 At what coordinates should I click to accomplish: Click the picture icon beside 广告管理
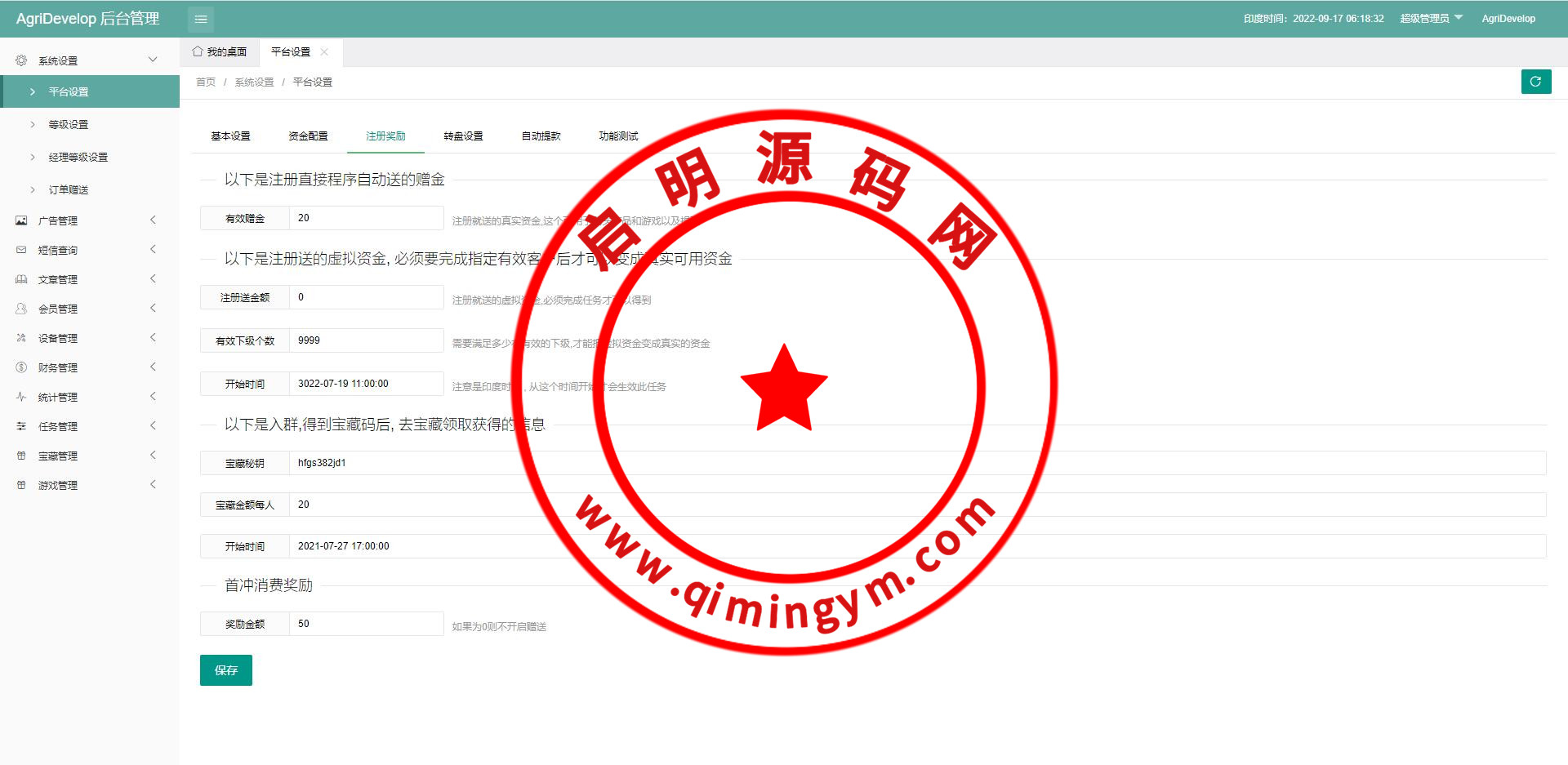click(x=21, y=220)
